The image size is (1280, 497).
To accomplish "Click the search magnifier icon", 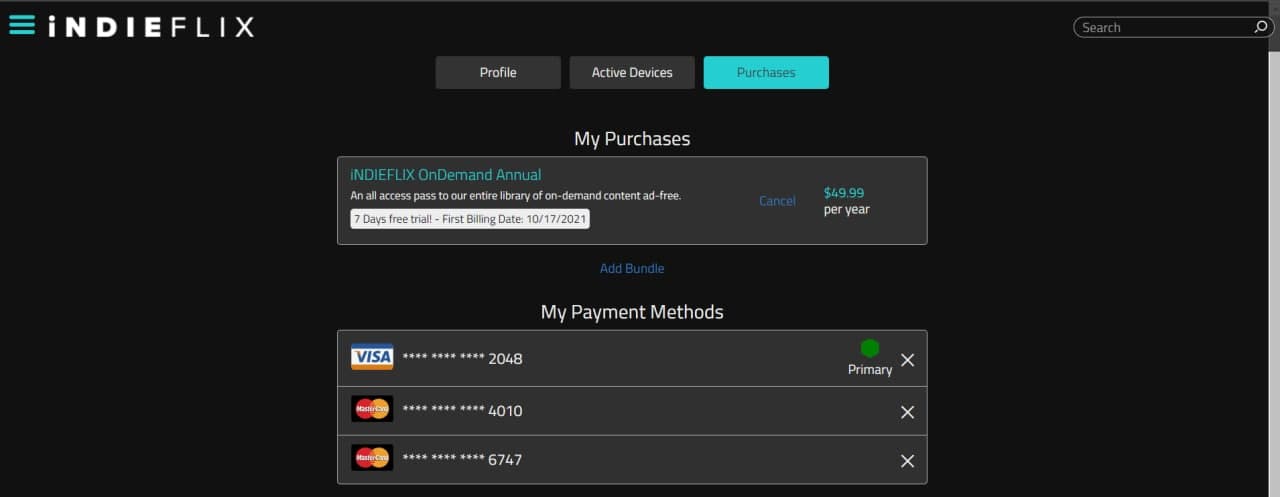I will (x=1261, y=27).
